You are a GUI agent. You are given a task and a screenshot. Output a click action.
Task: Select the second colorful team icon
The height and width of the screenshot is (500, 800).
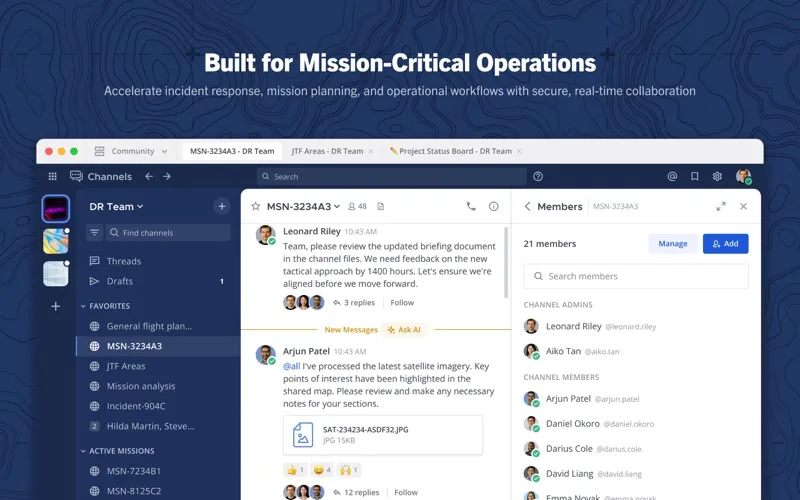56,241
